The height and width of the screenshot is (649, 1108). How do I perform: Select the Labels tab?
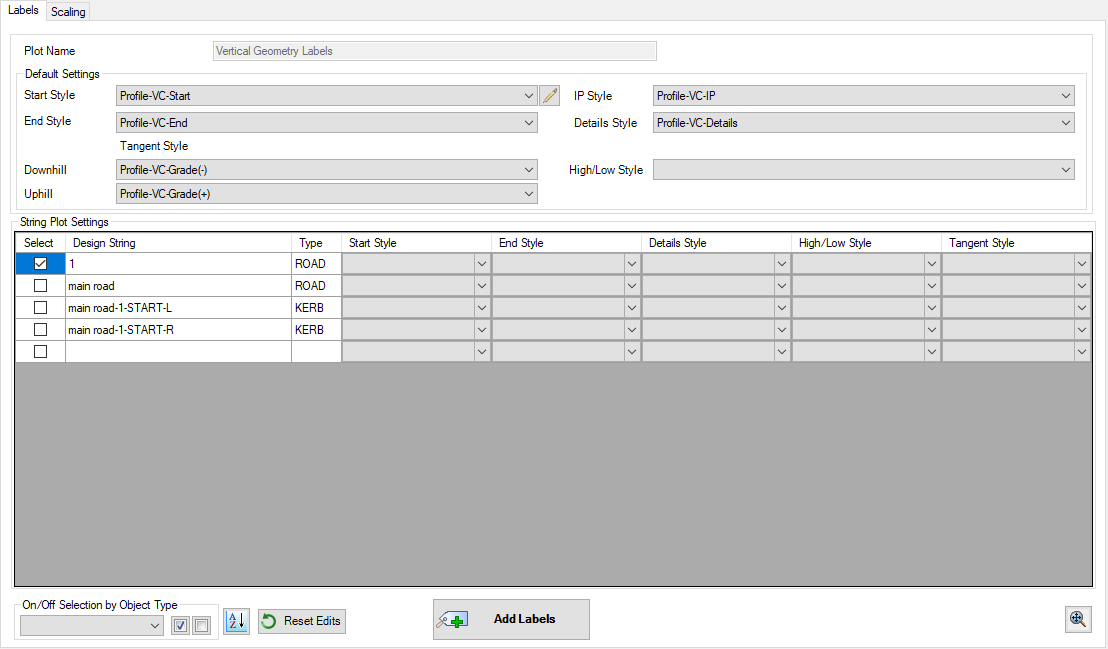[x=23, y=10]
